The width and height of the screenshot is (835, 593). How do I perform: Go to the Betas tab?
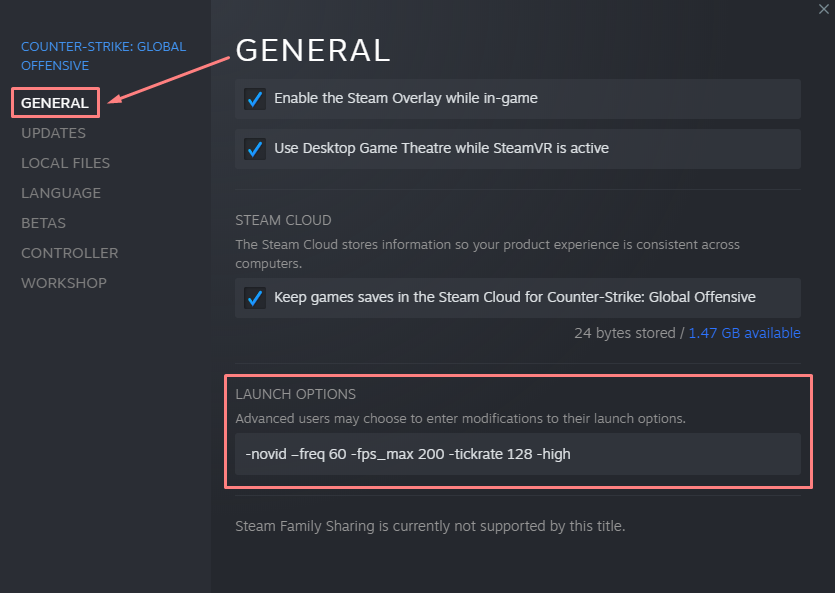[43, 223]
